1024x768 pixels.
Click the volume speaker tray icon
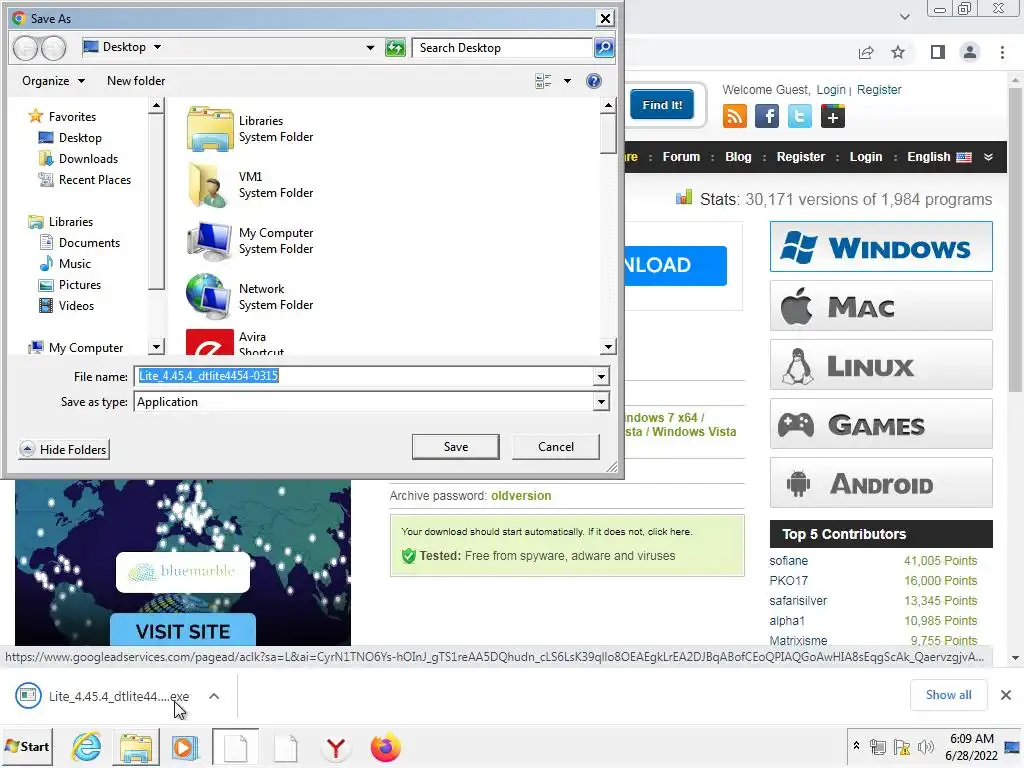925,746
